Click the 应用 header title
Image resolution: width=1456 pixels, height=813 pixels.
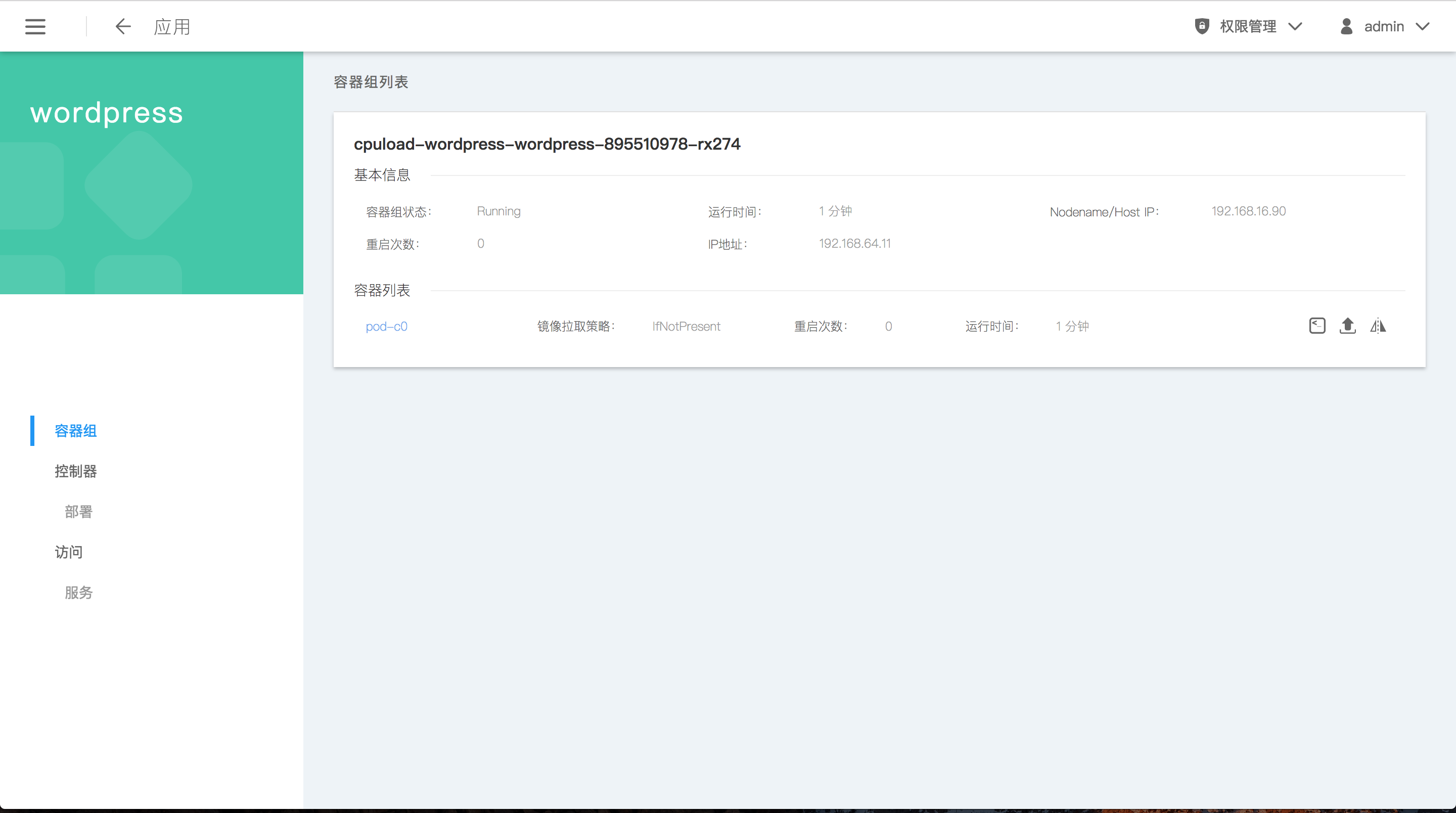point(172,27)
